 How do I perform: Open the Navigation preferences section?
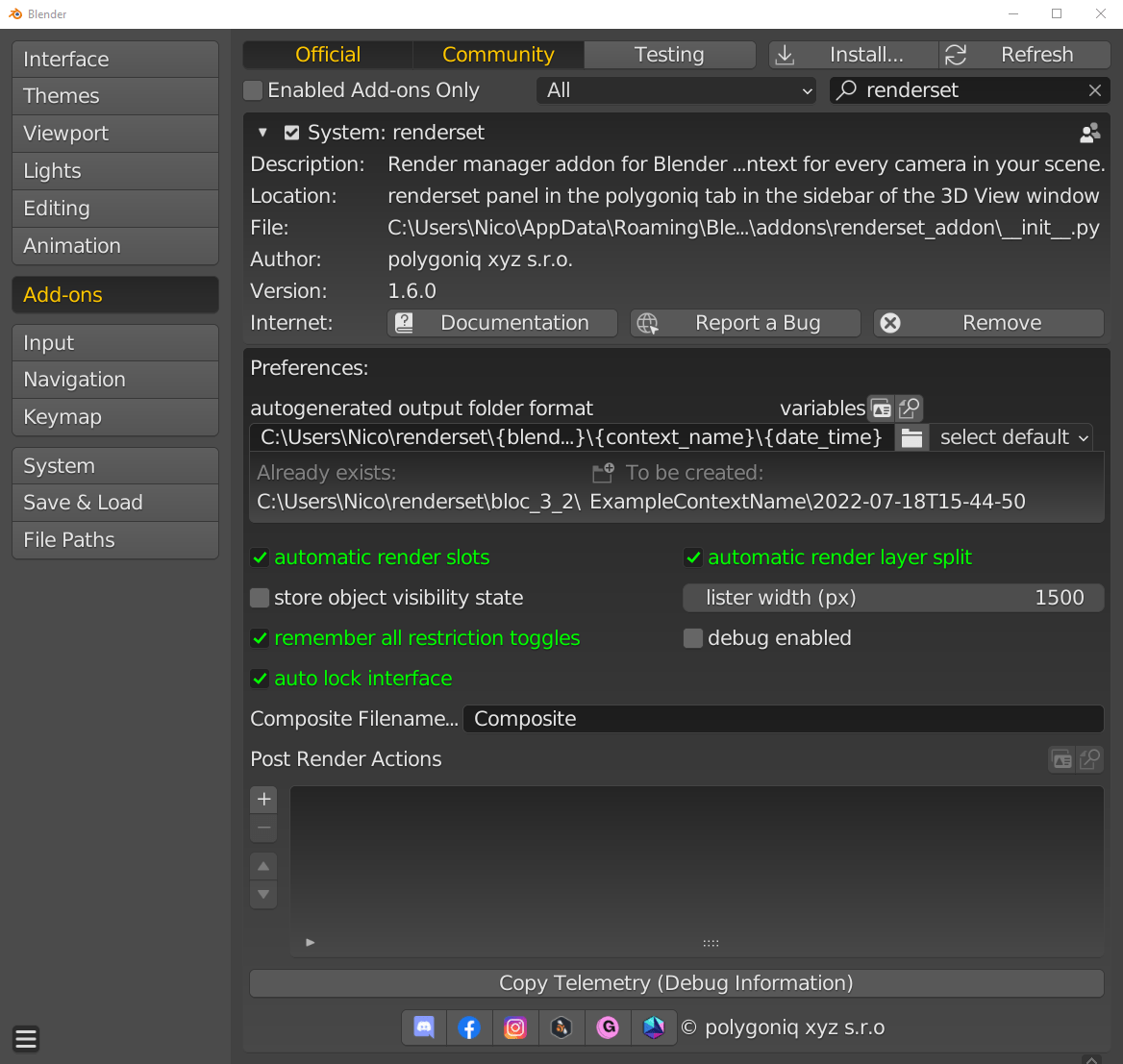pyautogui.click(x=115, y=380)
